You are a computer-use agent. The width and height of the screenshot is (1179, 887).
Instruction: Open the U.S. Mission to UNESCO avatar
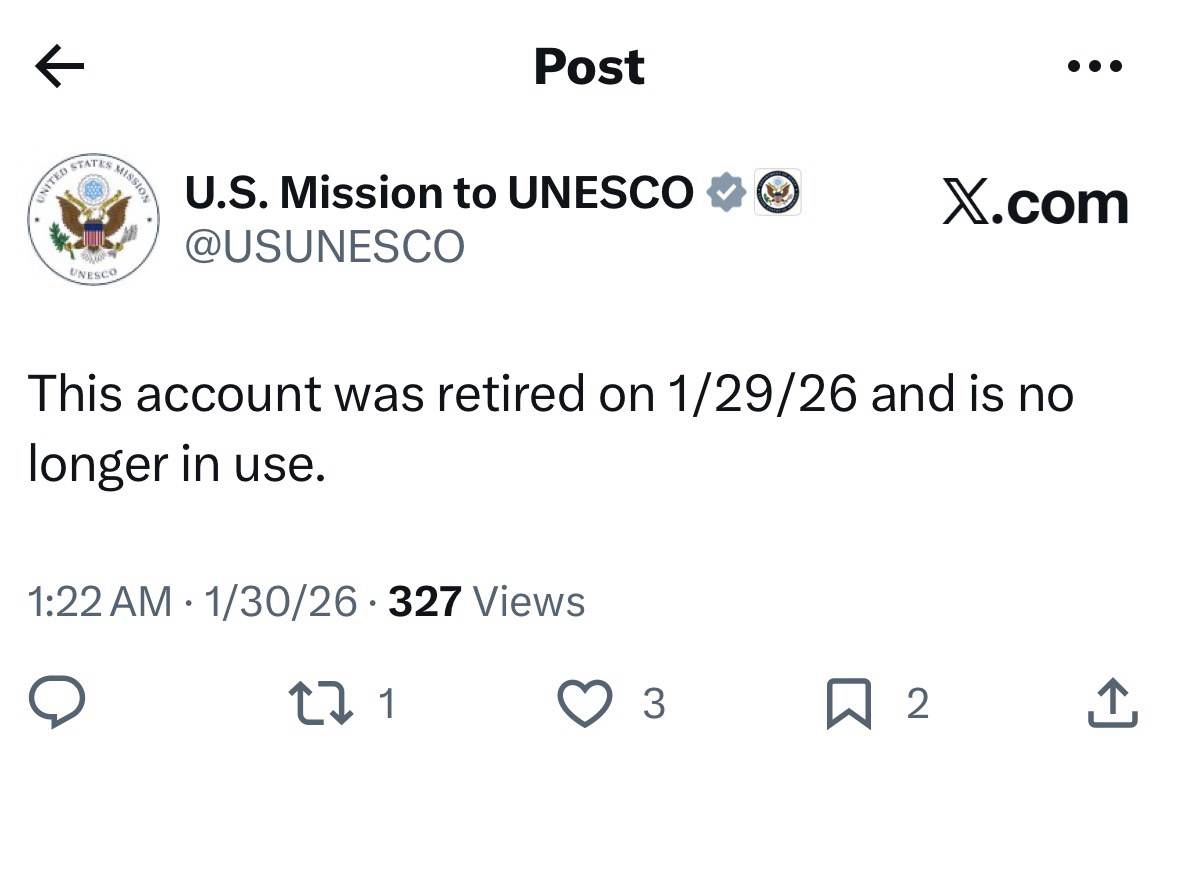[94, 218]
